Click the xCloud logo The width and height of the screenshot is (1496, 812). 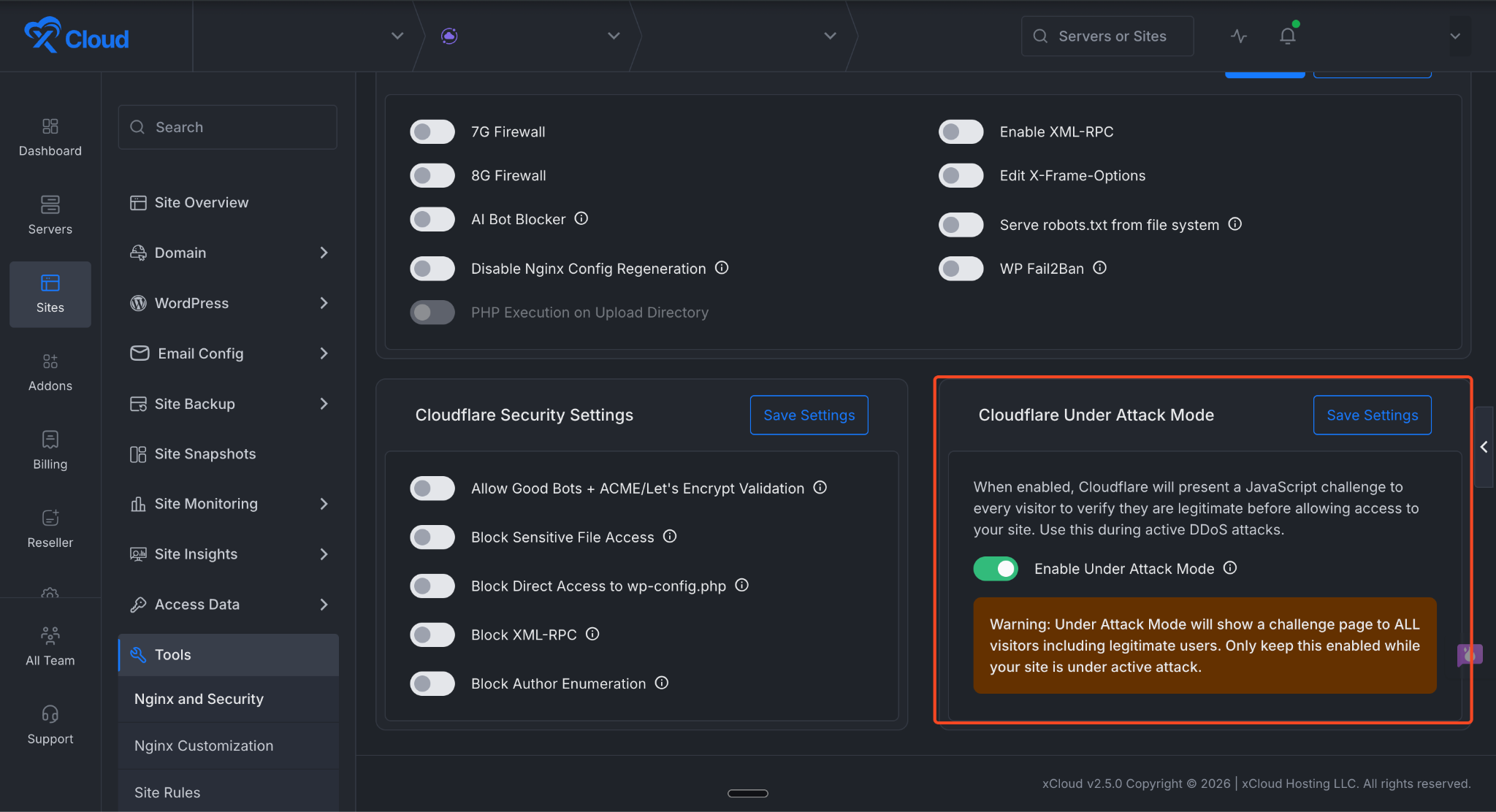coord(76,34)
